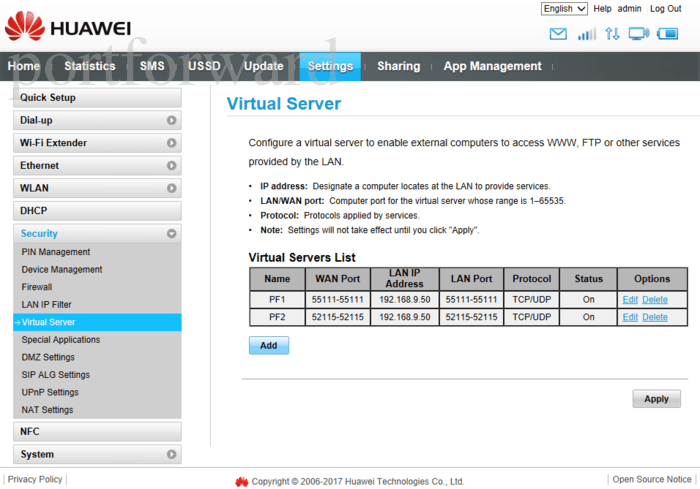Open the Sharing tab
This screenshot has width=700, height=489.
coord(398,66)
